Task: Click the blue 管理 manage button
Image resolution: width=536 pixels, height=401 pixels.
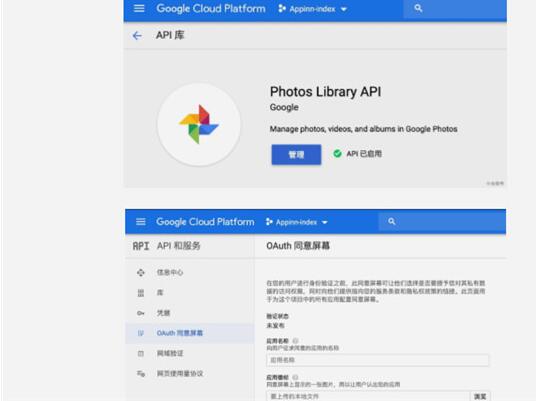Action: click(296, 155)
